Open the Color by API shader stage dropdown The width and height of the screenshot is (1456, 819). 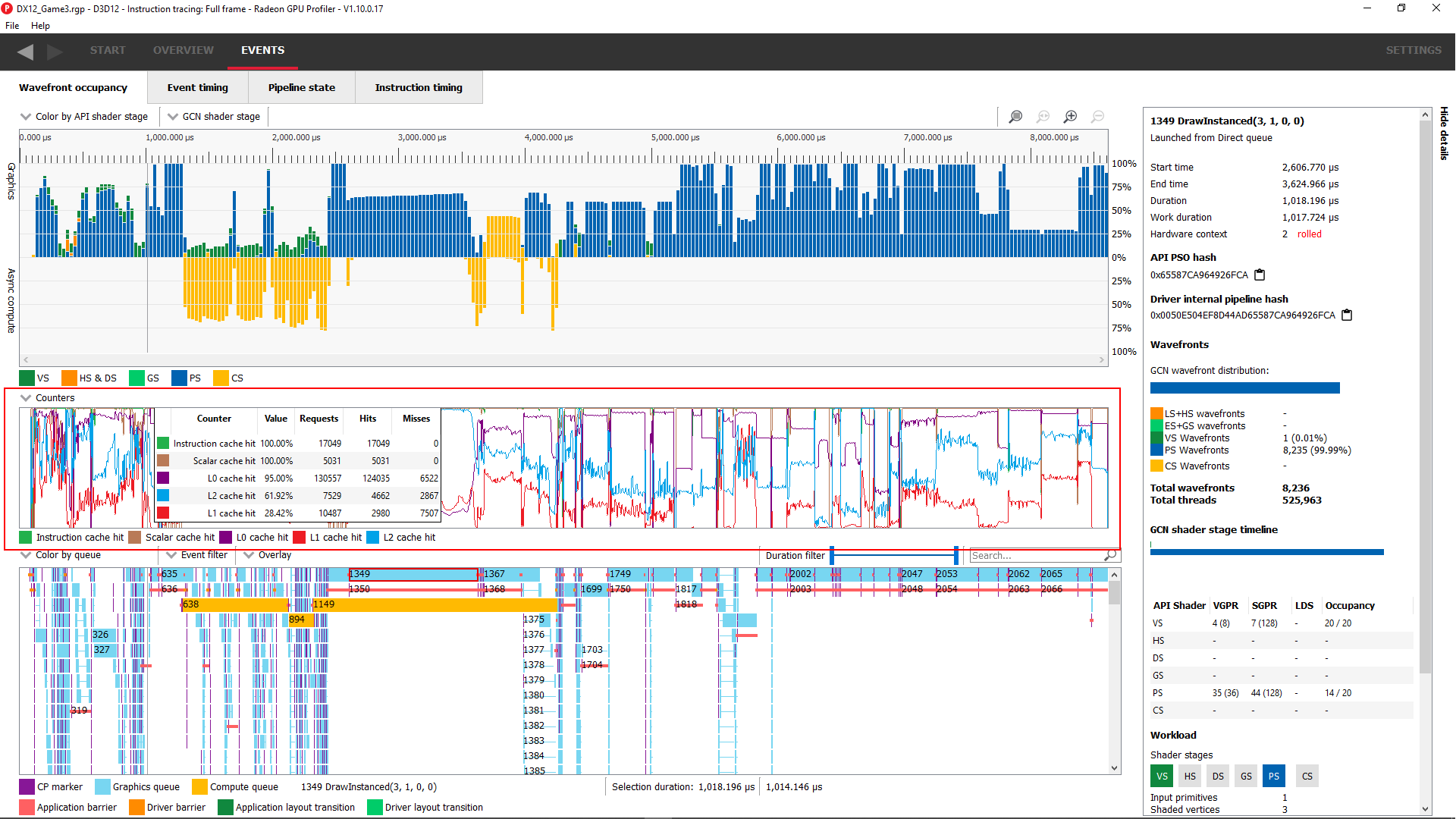point(84,116)
